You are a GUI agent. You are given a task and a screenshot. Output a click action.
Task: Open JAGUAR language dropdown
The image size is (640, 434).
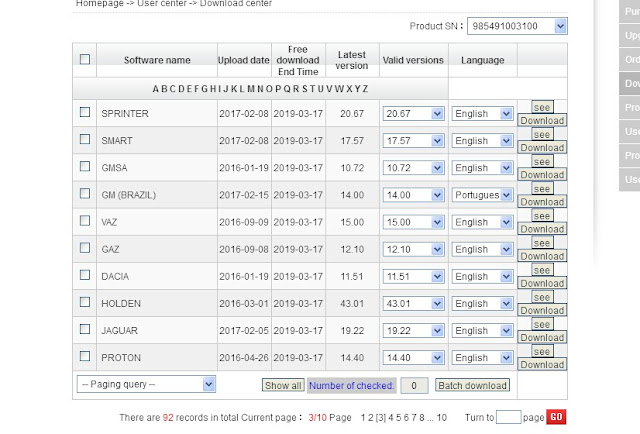tap(482, 331)
